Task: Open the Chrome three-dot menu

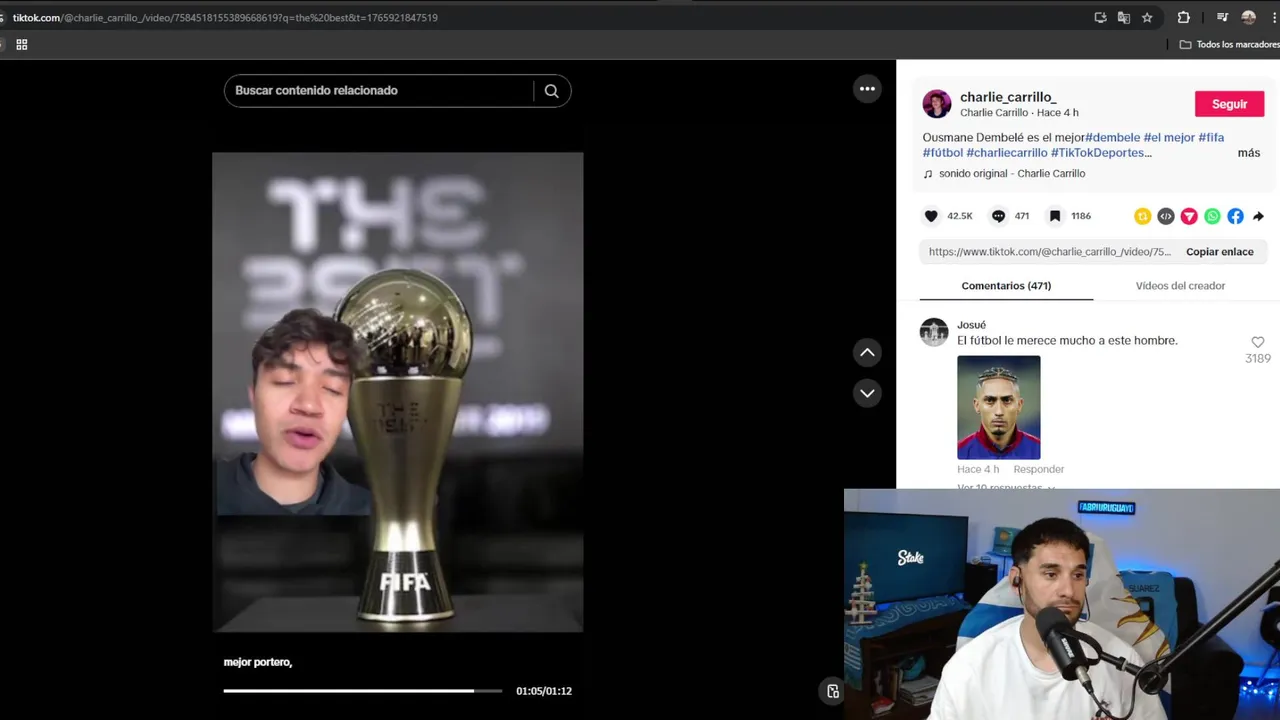Action: coord(1273,17)
